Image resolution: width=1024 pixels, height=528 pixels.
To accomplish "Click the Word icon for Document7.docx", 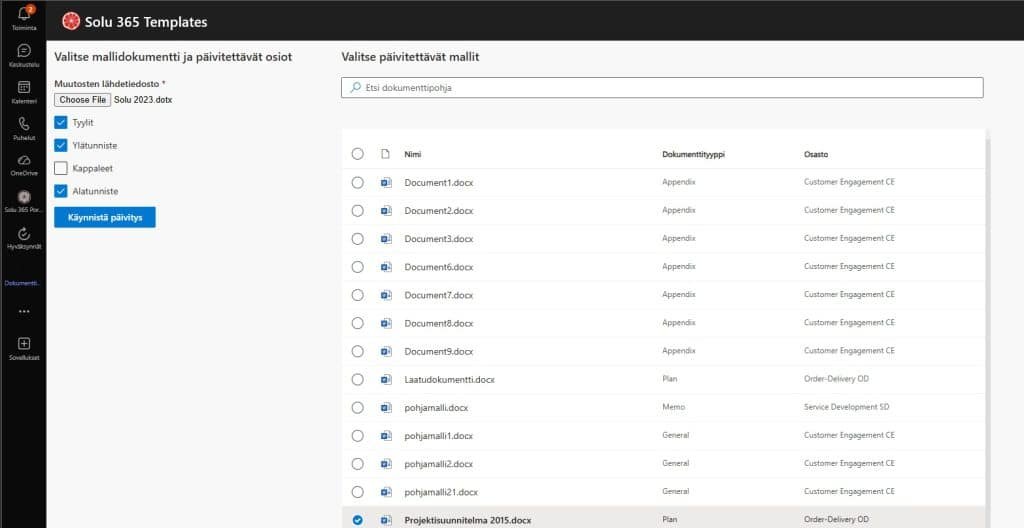I will click(x=386, y=295).
